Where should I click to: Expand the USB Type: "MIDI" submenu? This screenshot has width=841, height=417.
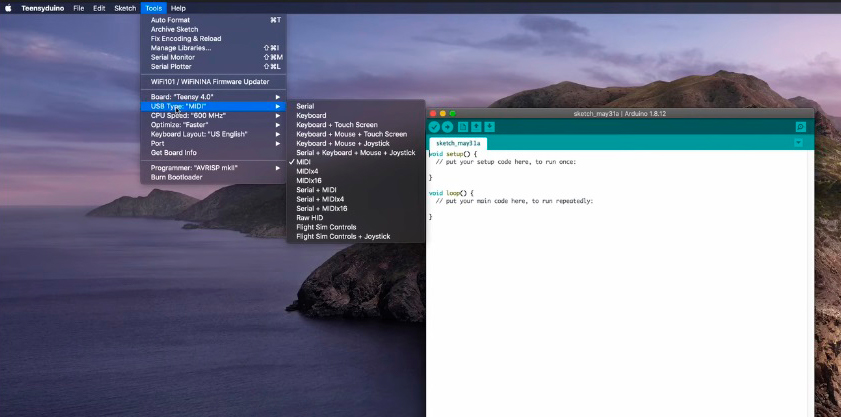pyautogui.click(x=213, y=106)
